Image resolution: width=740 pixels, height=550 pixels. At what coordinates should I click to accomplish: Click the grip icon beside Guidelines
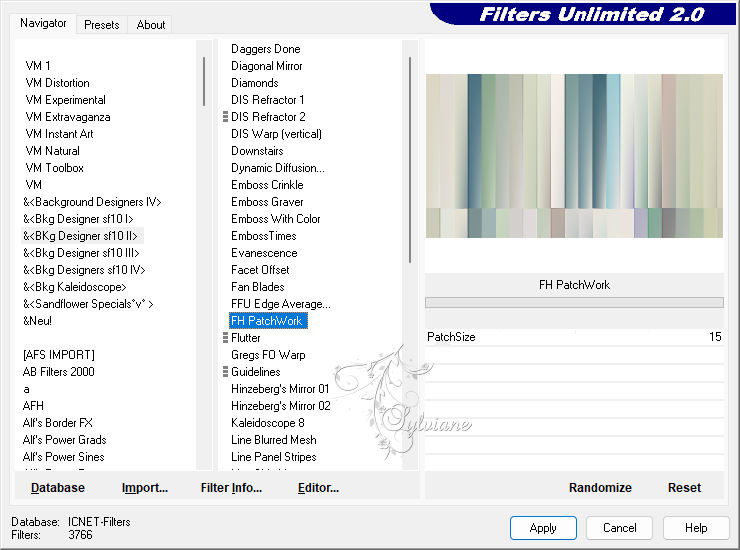225,372
